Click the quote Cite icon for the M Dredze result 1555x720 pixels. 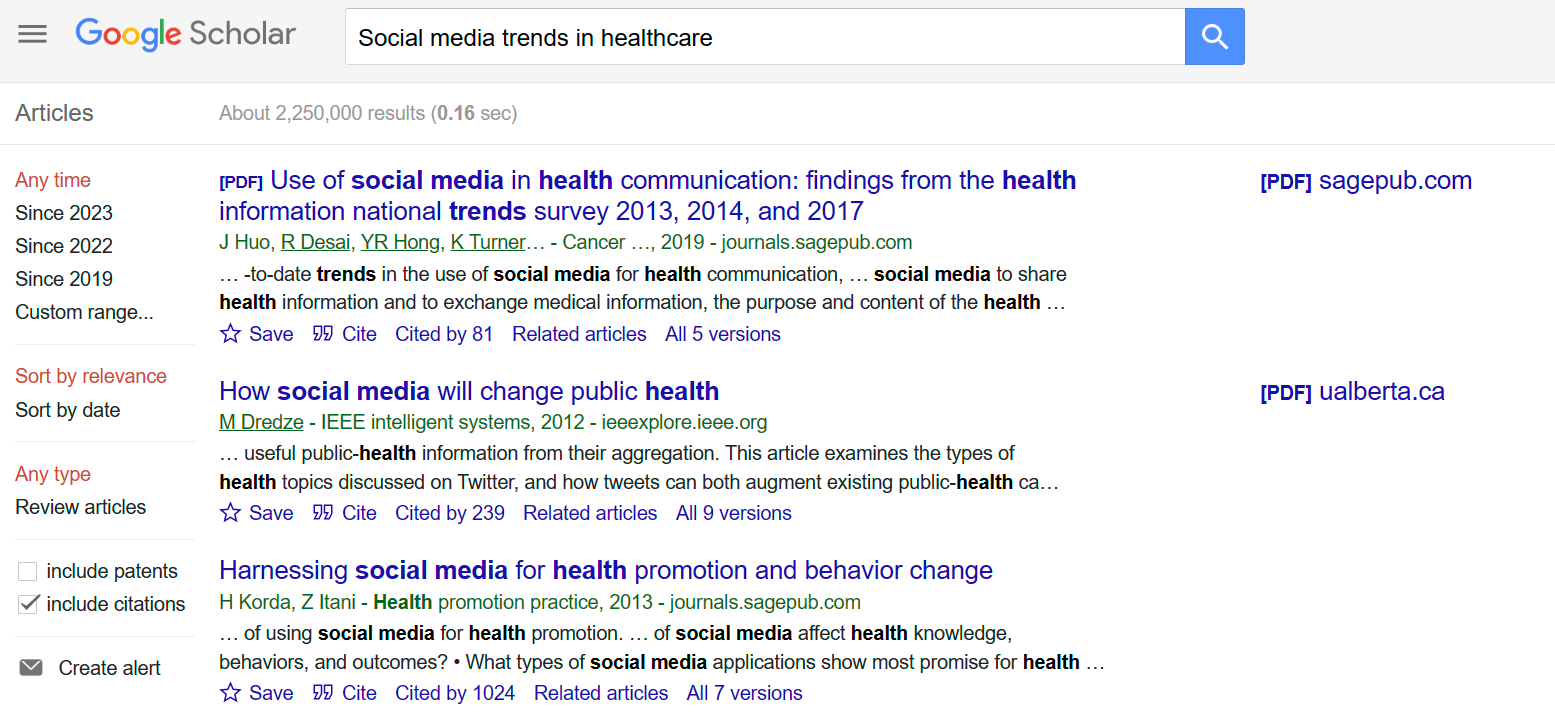[323, 513]
